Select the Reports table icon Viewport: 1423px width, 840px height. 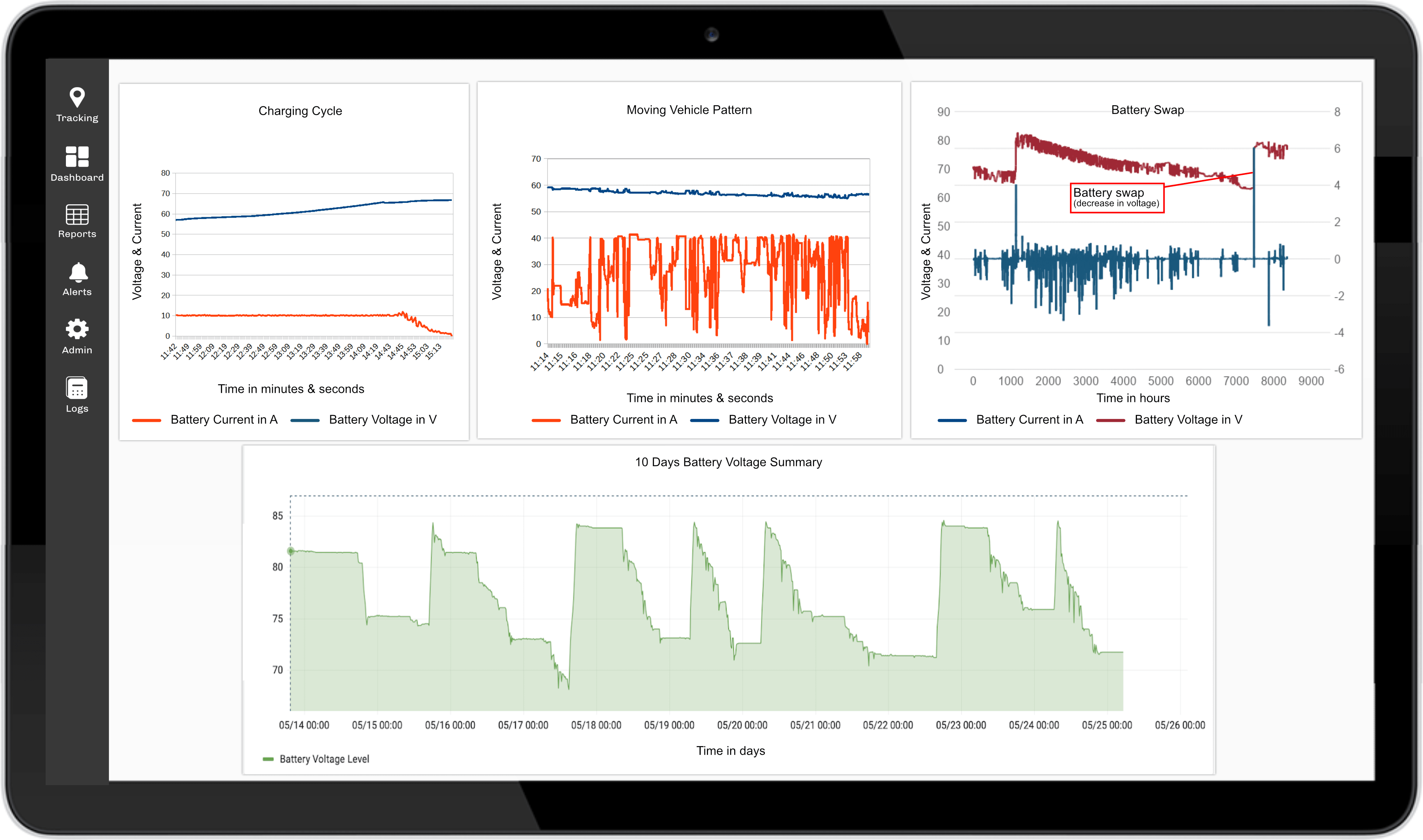(77, 215)
